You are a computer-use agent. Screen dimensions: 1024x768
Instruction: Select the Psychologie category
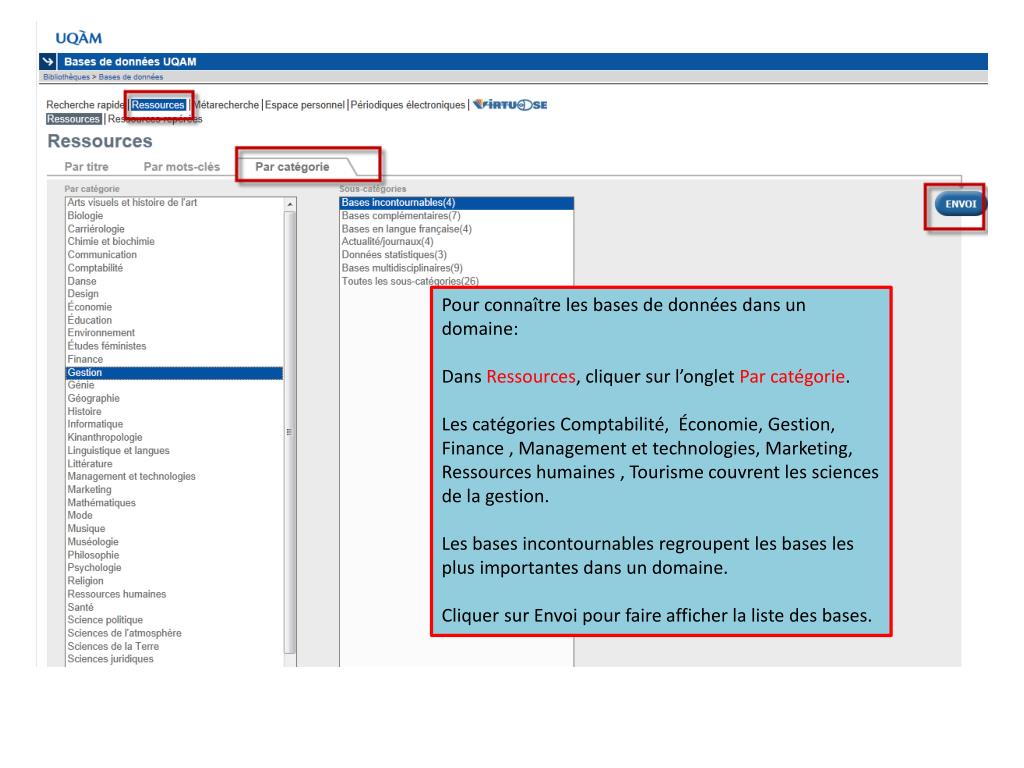(x=174, y=568)
